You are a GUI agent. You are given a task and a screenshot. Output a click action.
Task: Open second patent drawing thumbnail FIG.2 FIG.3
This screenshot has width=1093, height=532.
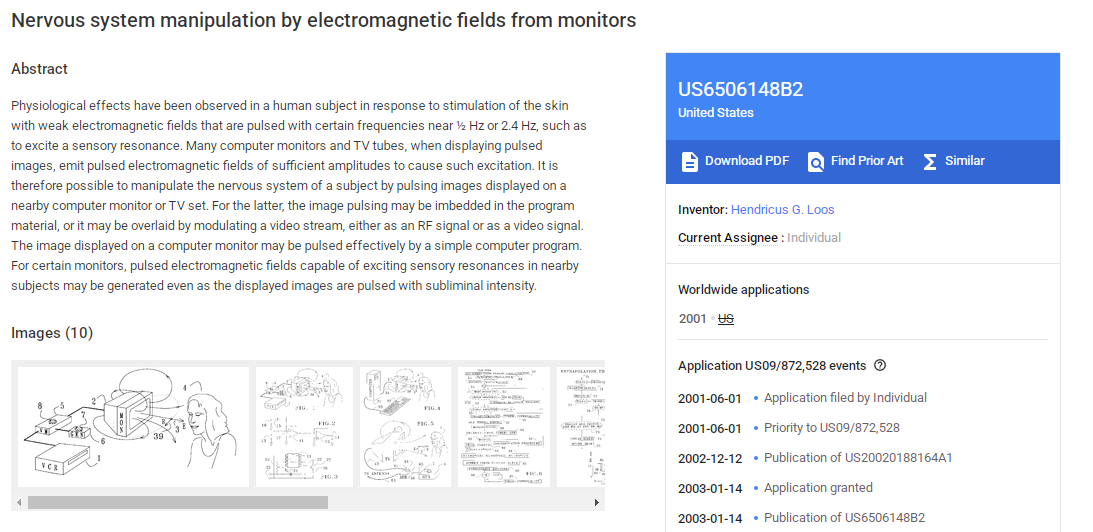tap(304, 427)
